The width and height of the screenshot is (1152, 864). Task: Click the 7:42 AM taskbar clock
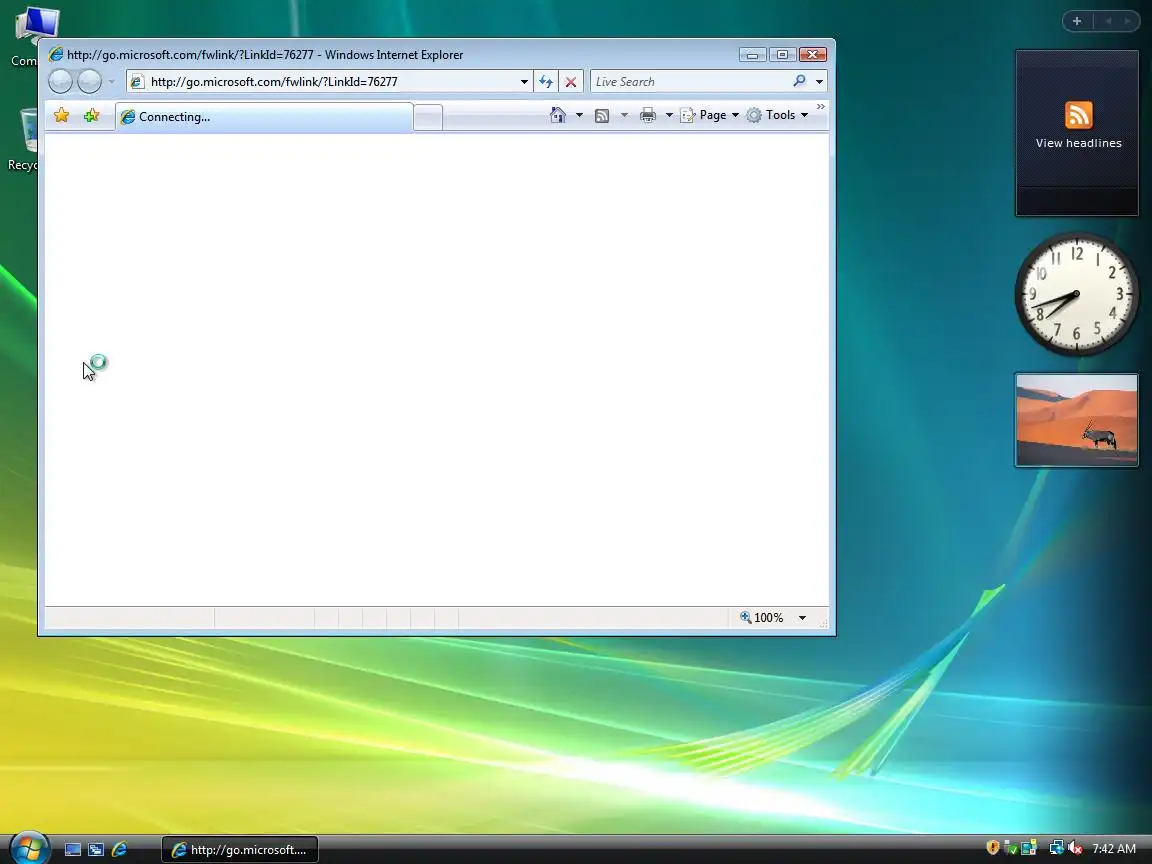coord(1114,849)
